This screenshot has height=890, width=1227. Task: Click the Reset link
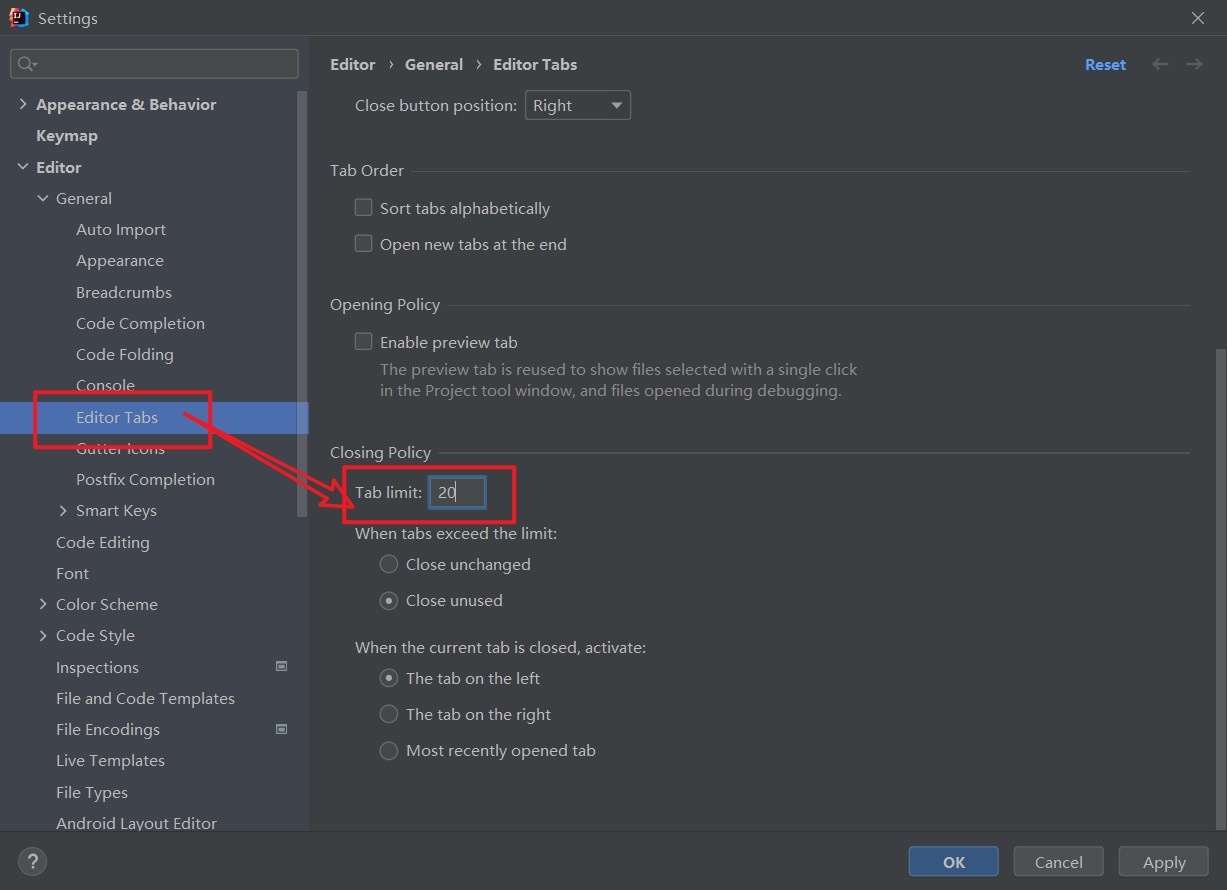click(1105, 64)
